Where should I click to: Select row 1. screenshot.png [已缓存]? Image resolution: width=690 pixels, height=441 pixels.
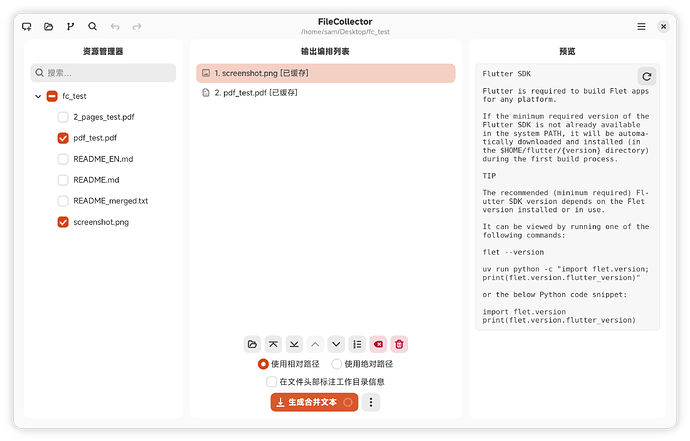[x=326, y=73]
